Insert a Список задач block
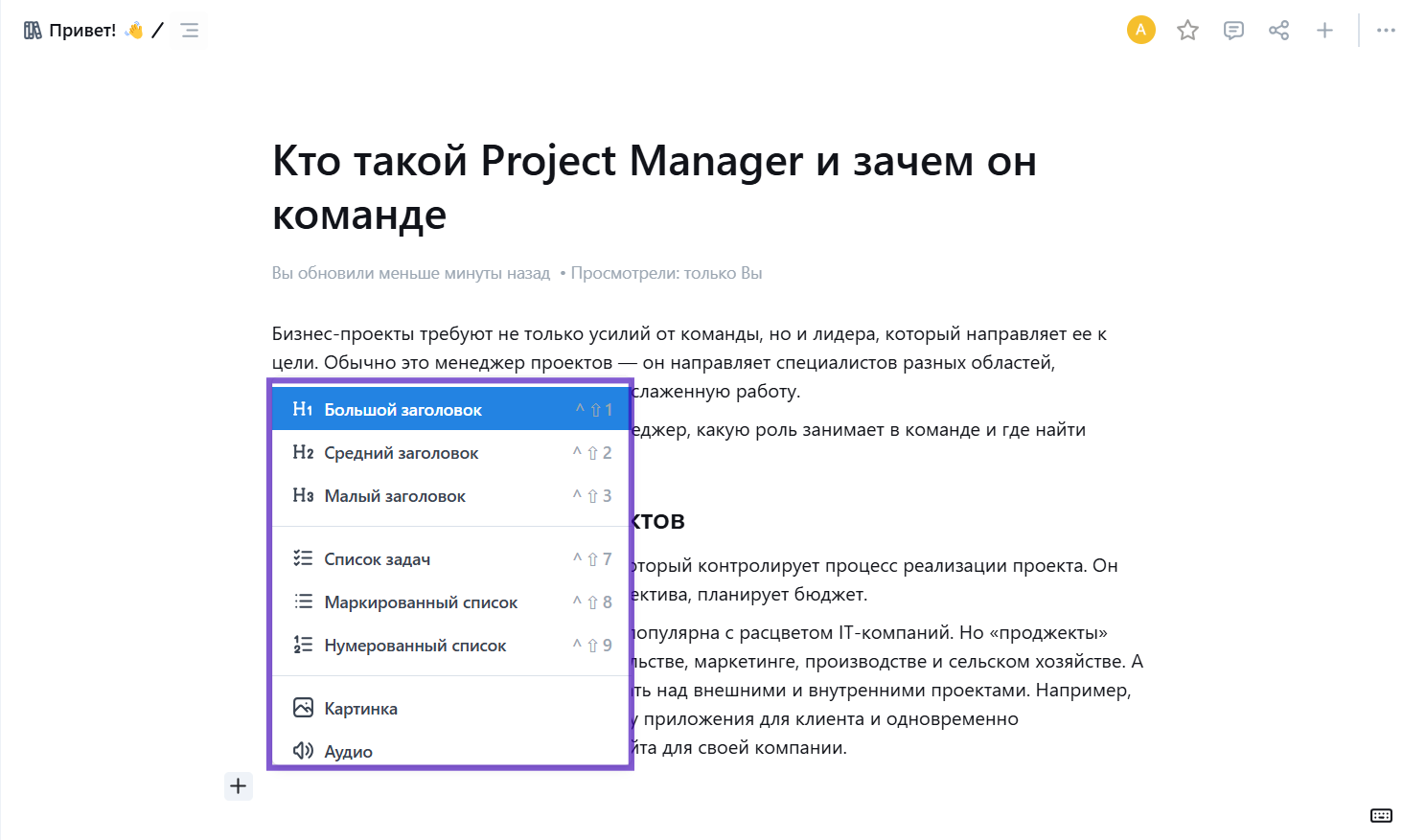The height and width of the screenshot is (840, 1426). tap(450, 558)
